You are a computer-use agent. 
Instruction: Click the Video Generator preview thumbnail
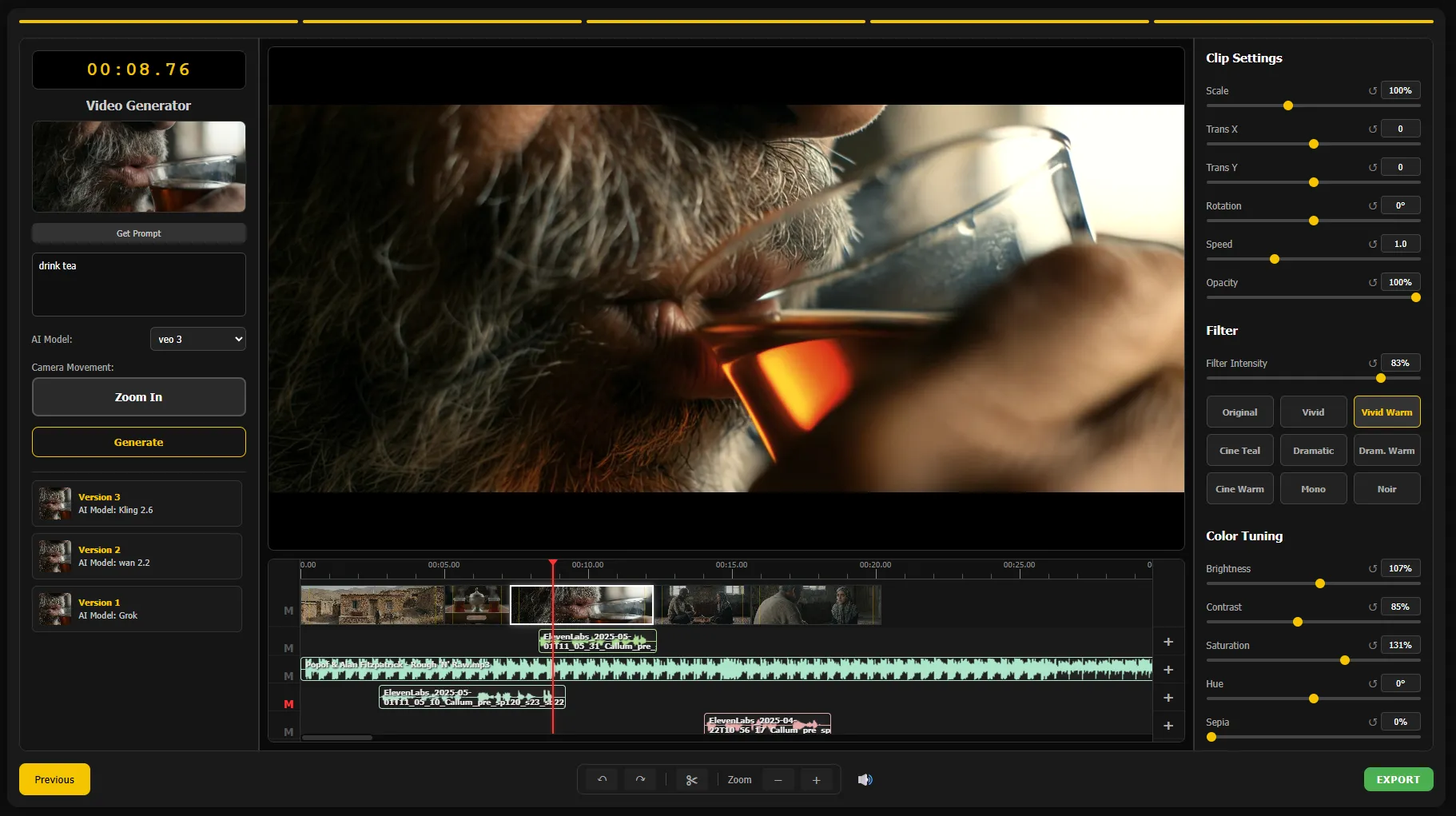[138, 166]
